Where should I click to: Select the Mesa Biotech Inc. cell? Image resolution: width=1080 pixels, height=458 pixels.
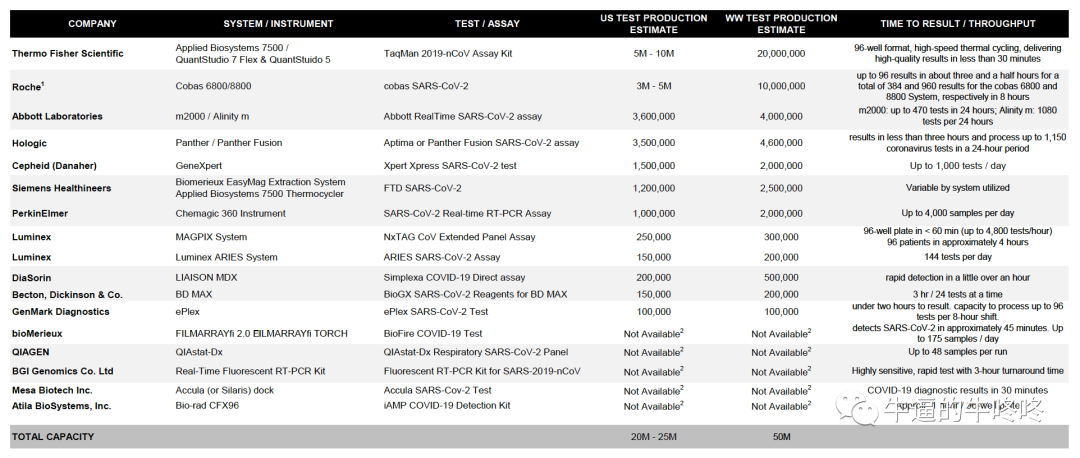click(x=51, y=390)
